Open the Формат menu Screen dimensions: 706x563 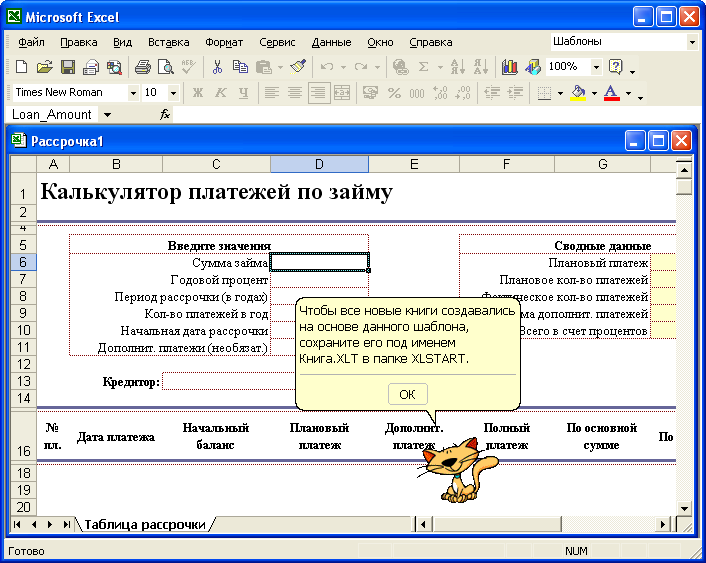pyautogui.click(x=224, y=42)
